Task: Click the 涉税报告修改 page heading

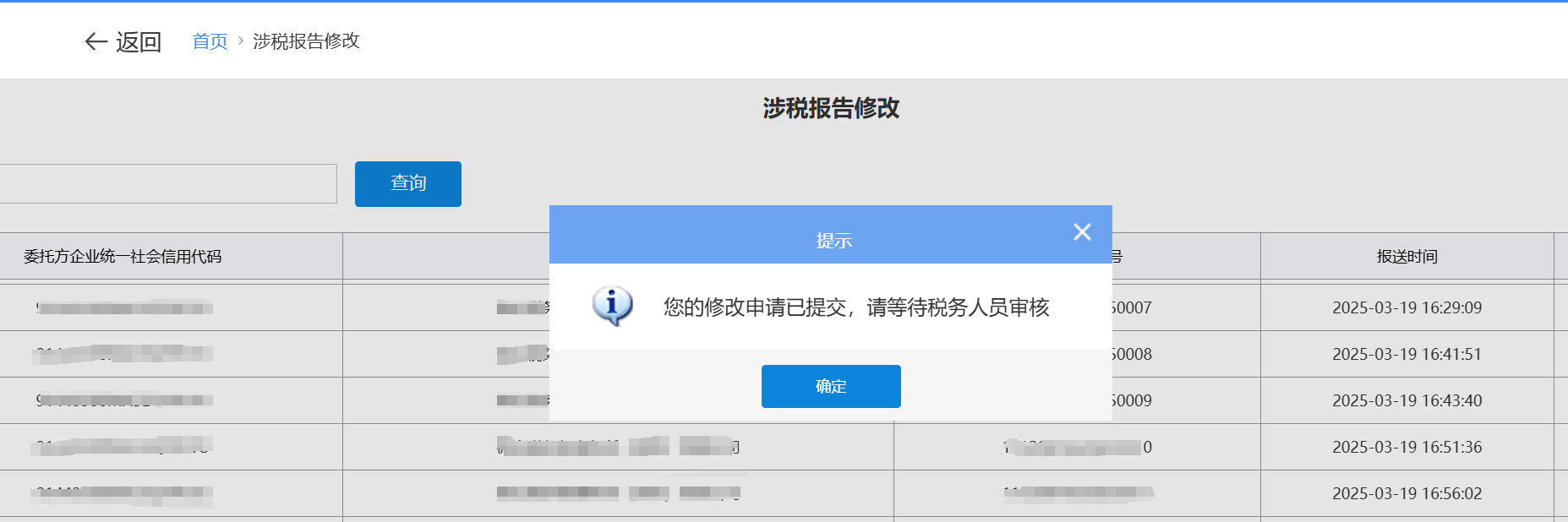Action: [x=831, y=108]
